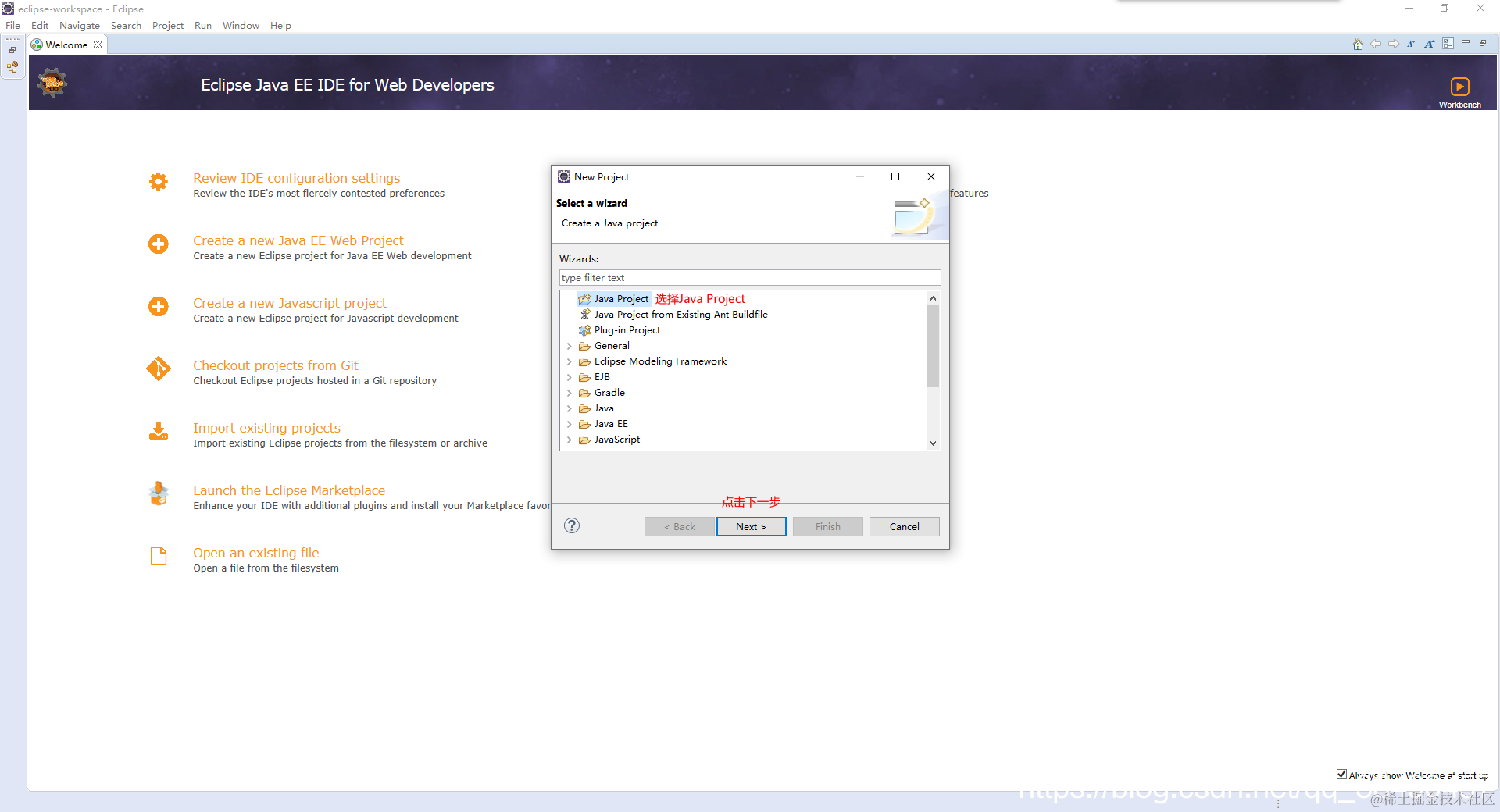Open the Edit menu
This screenshot has width=1500, height=812.
[40, 26]
